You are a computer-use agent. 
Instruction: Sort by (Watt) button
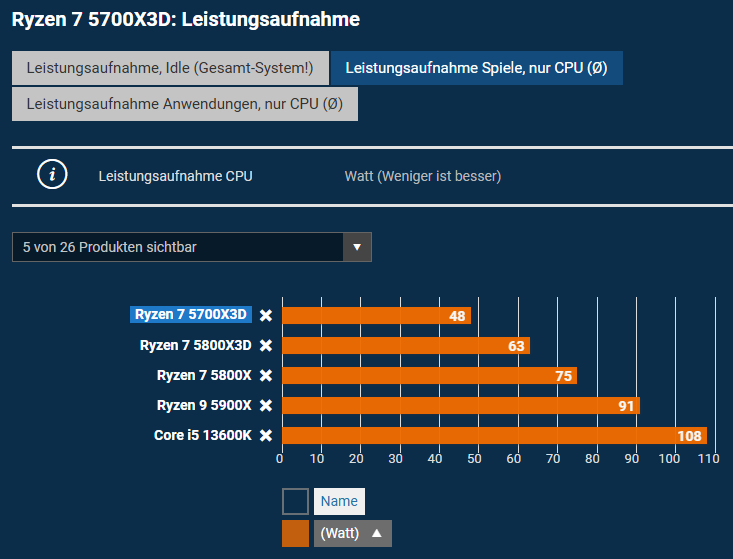352,533
